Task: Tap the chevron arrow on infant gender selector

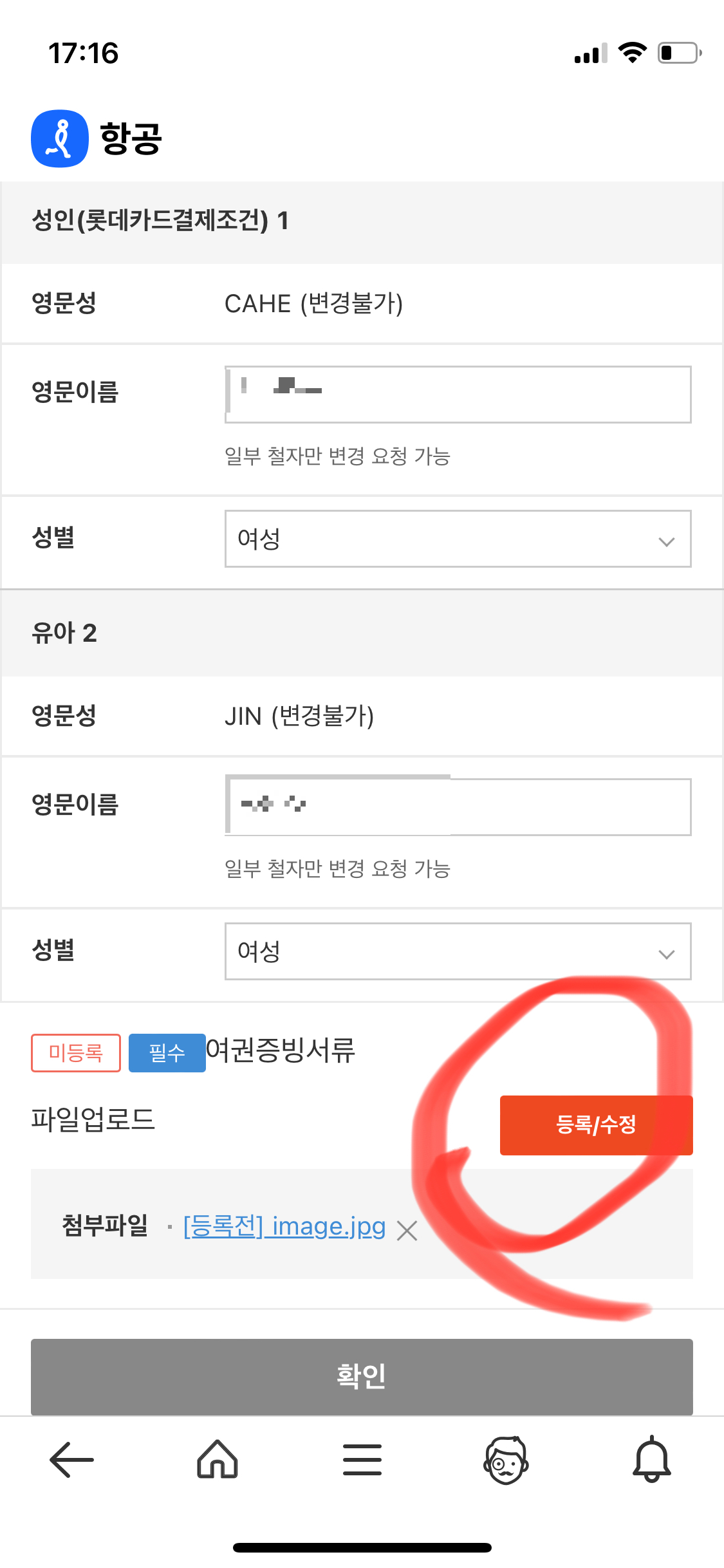Action: [666, 954]
